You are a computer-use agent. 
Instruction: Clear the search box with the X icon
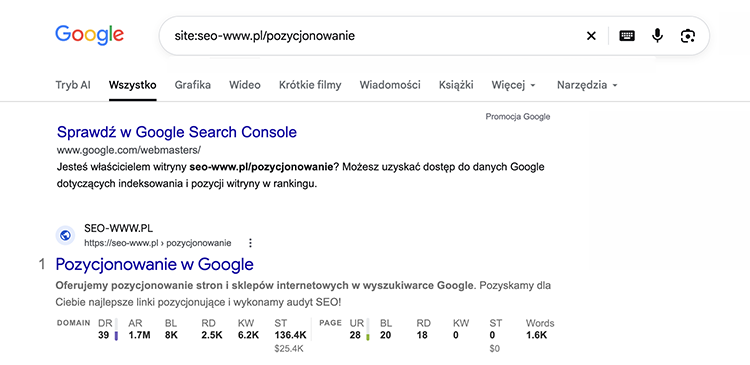591,36
